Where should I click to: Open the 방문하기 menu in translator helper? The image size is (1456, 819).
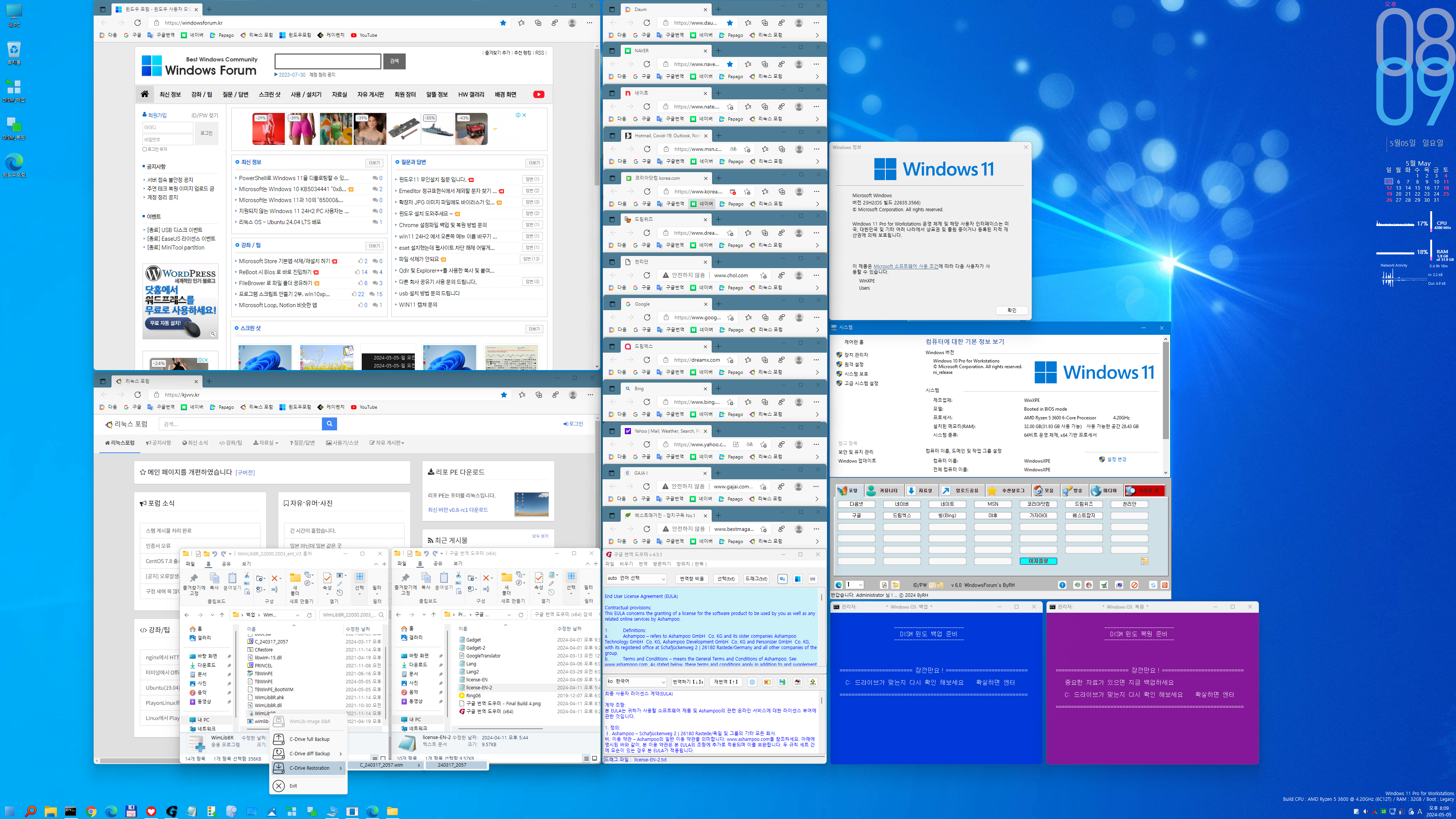pos(662,563)
